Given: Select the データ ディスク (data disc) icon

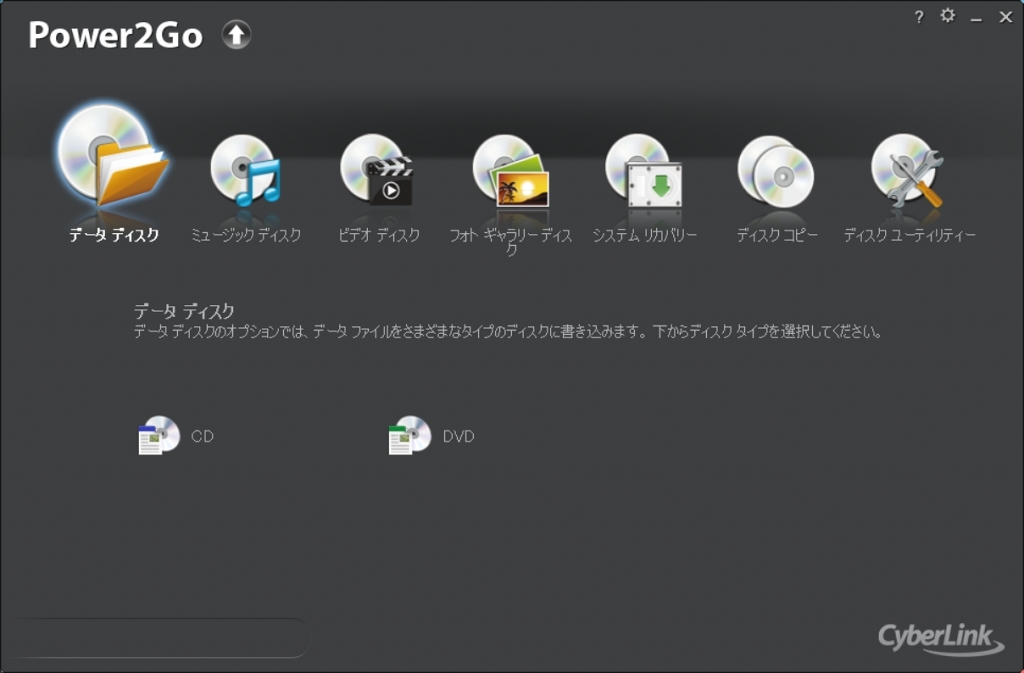Looking at the screenshot, I should pos(114,157).
